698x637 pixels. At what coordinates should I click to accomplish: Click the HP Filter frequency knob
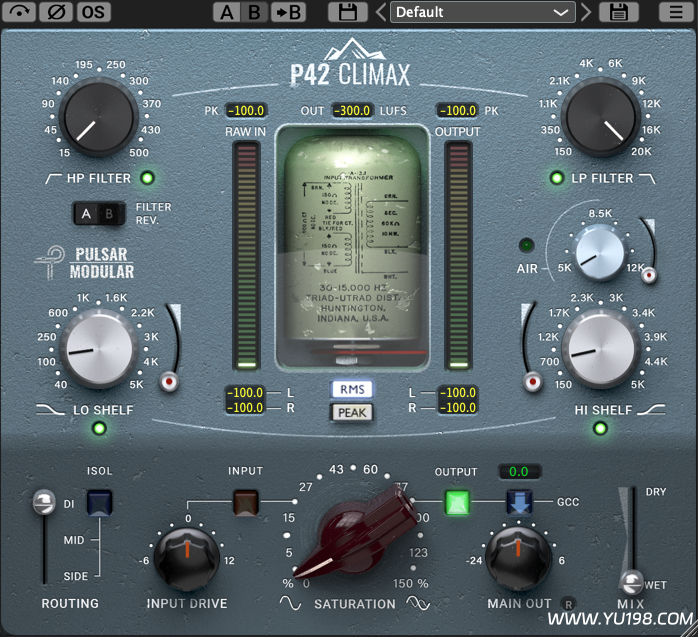98,117
